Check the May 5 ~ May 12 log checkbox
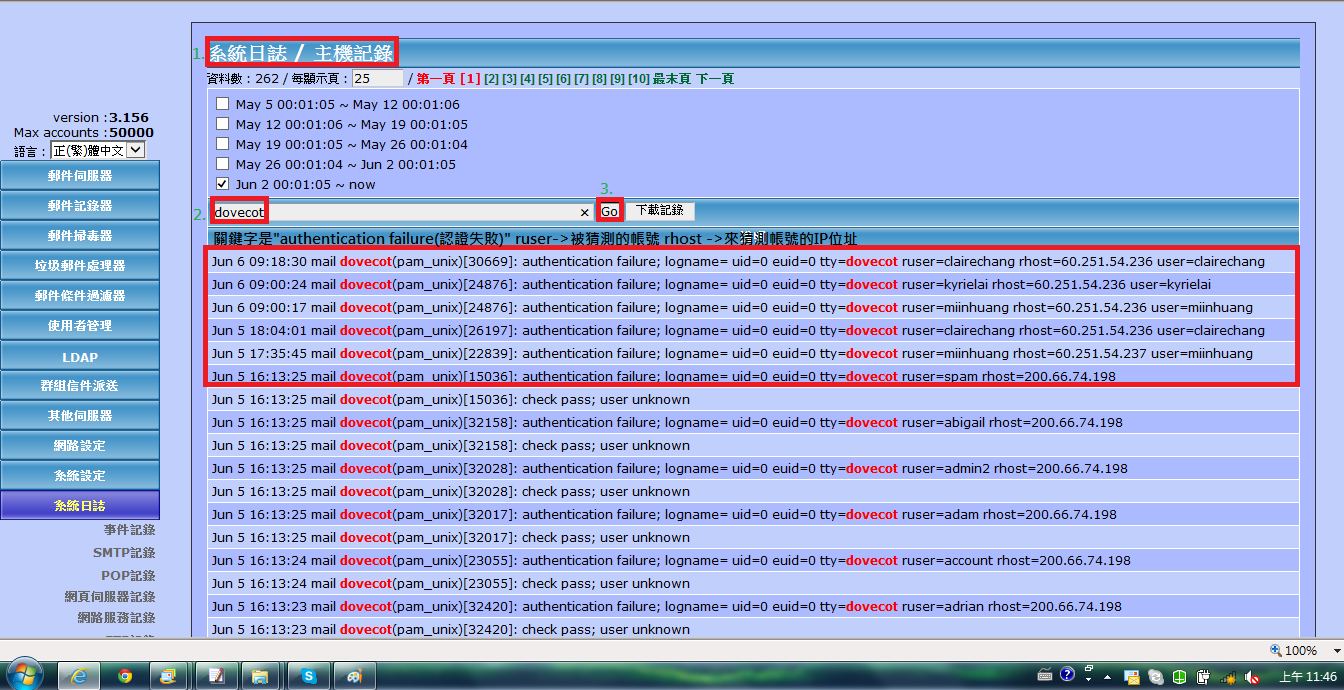1344x690 pixels. click(223, 104)
